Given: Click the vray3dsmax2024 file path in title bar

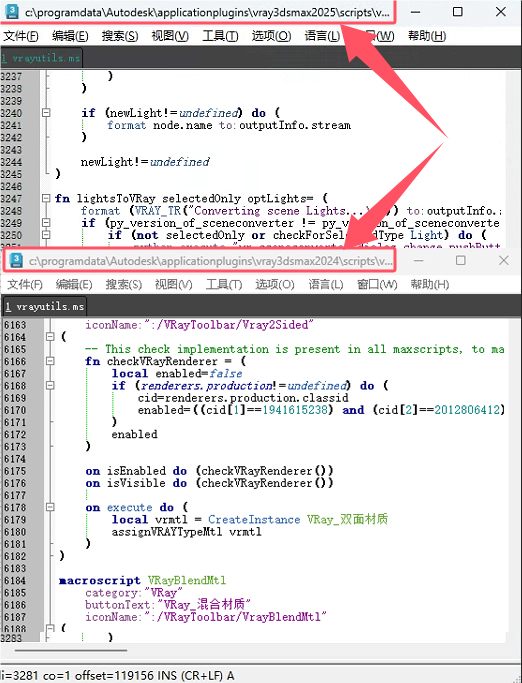Looking at the screenshot, I should (x=211, y=261).
